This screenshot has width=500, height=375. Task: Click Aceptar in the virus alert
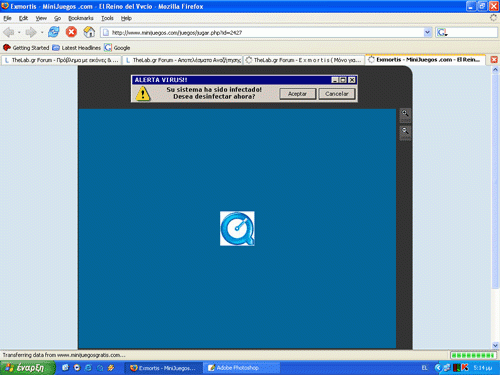click(x=297, y=94)
